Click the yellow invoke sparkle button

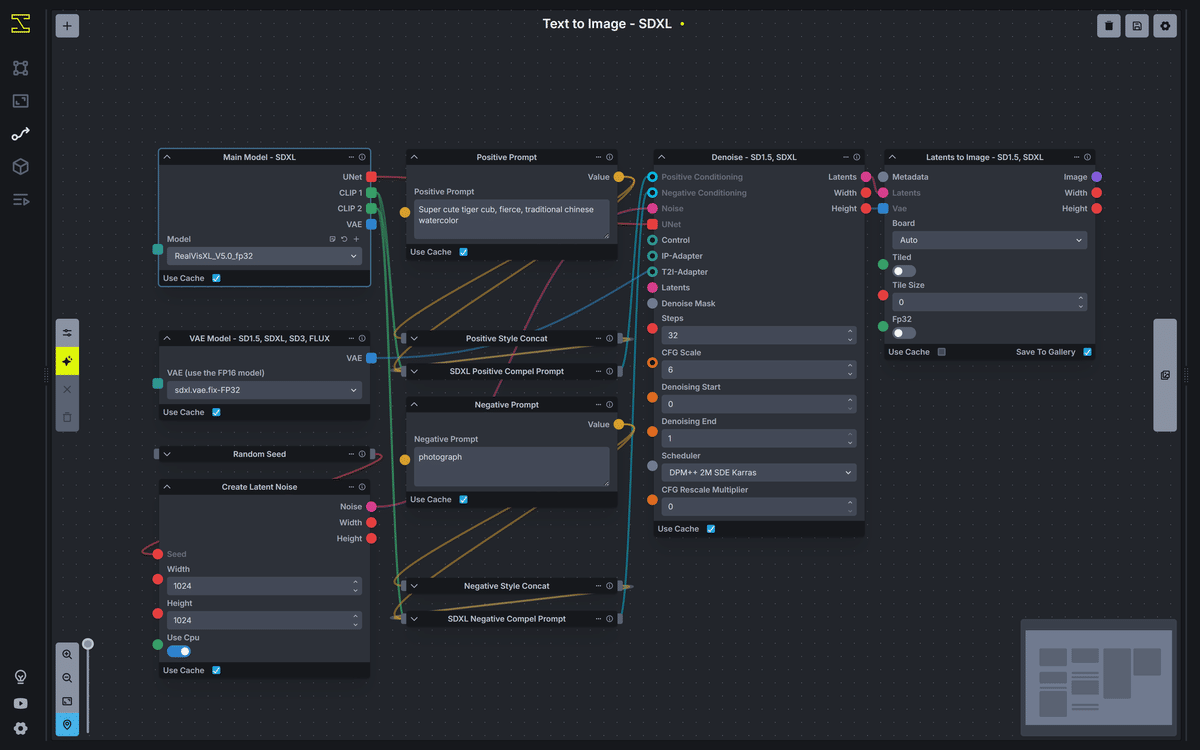[67, 361]
